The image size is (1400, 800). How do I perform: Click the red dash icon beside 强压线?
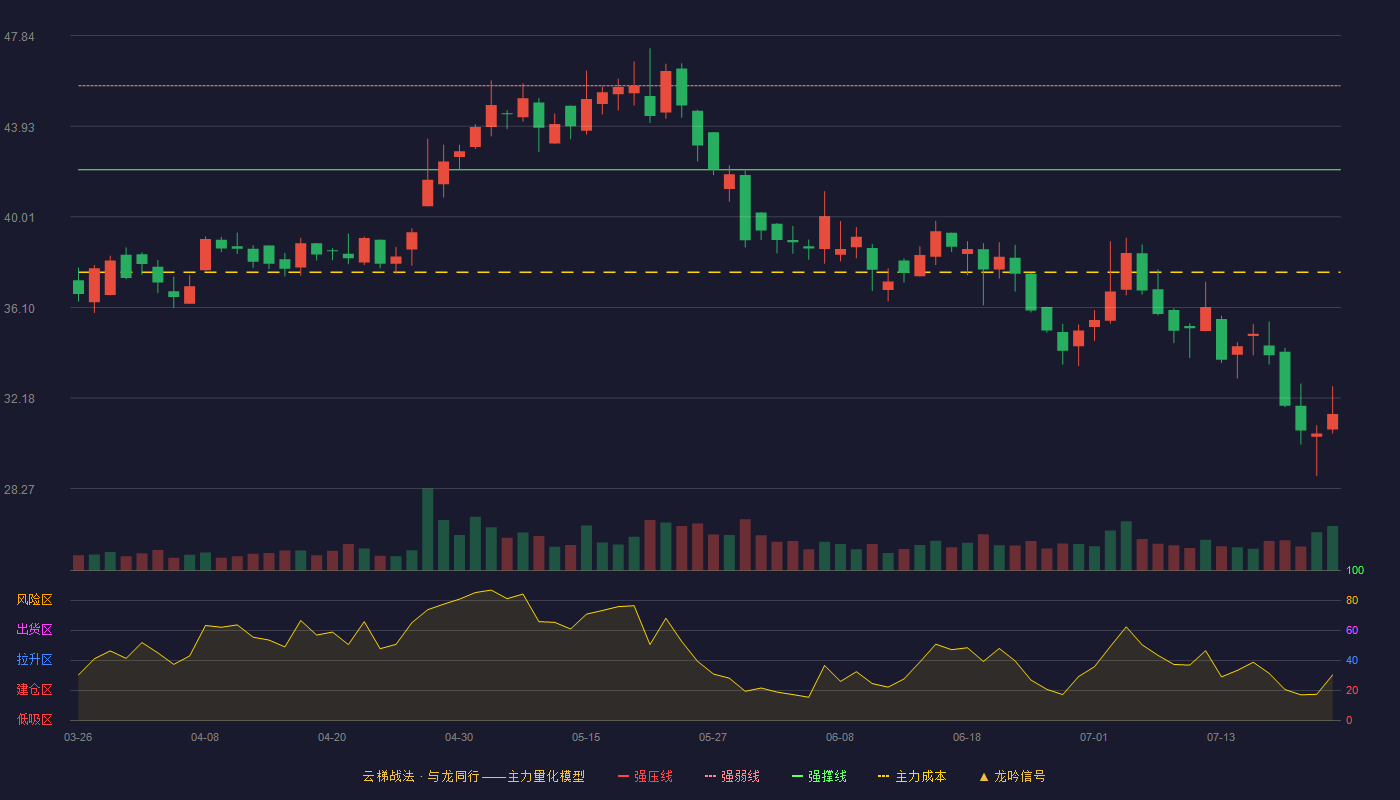623,776
